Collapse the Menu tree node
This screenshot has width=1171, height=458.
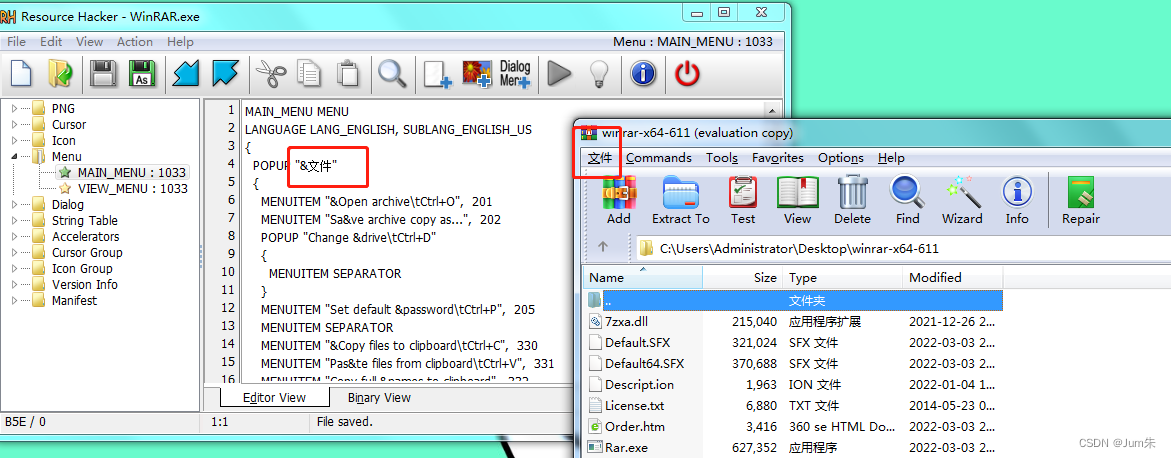click(14, 157)
